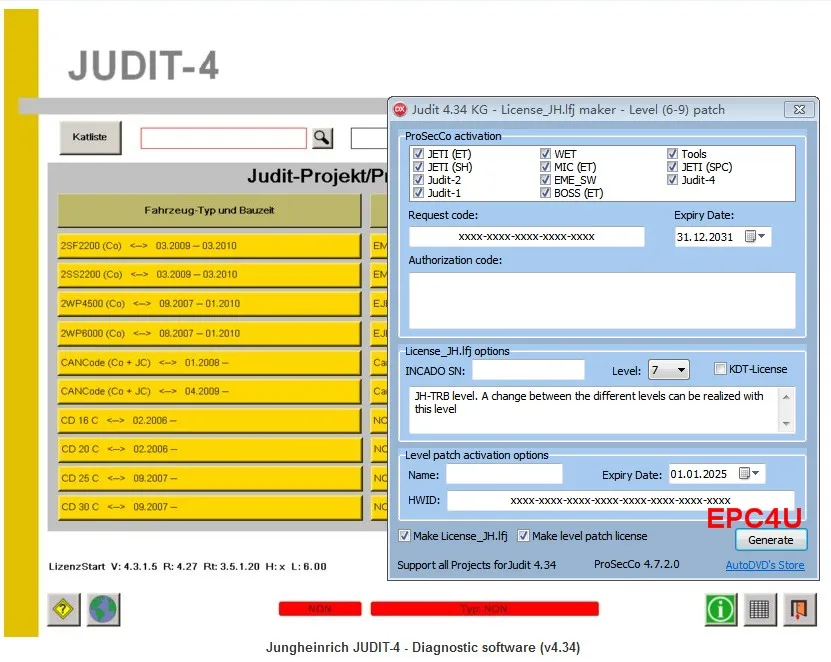Toggle BOSS (ET) checkbox
The width and height of the screenshot is (831, 662).
(x=545, y=193)
